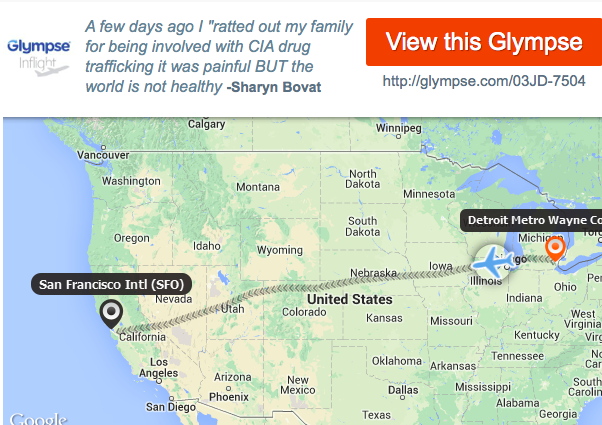
Task: Click the Sharyn Bovat author name
Action: pyautogui.click(x=274, y=87)
